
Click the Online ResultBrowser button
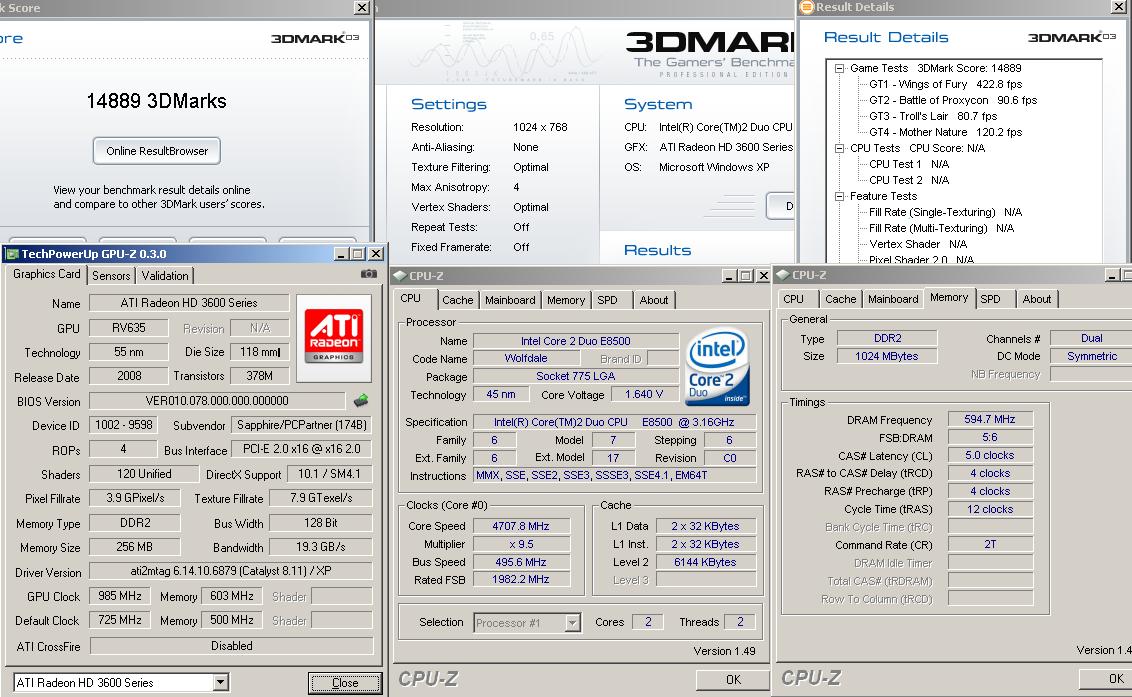pyautogui.click(x=157, y=151)
